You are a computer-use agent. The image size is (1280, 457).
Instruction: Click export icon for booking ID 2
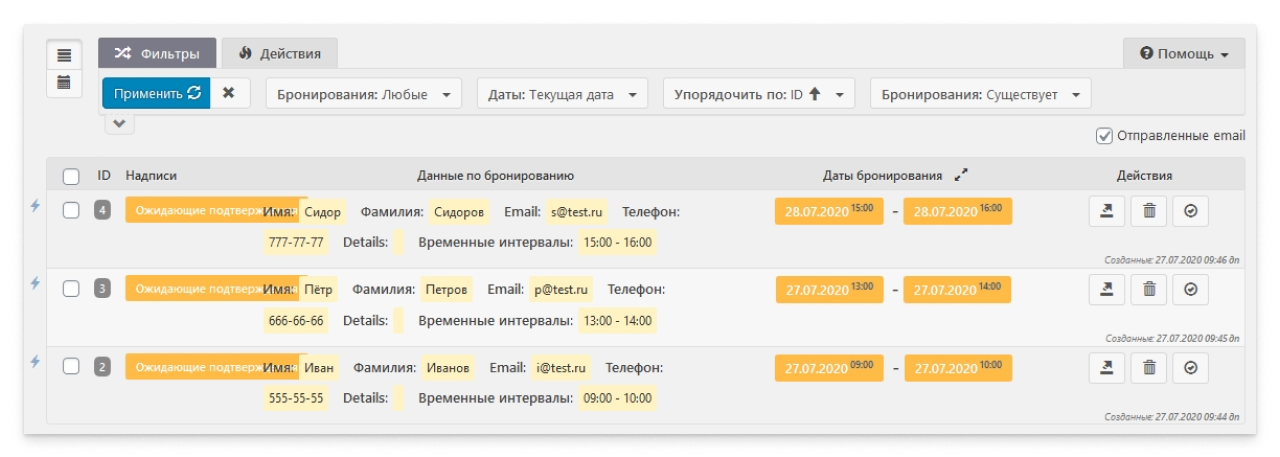click(1107, 367)
